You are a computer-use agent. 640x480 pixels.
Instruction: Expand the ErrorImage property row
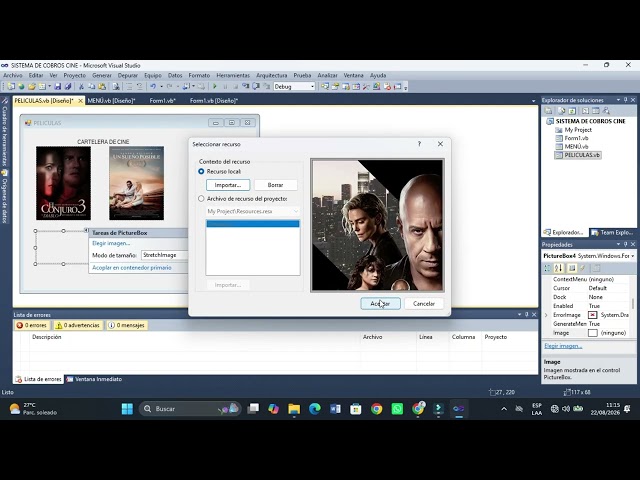[x=546, y=315]
